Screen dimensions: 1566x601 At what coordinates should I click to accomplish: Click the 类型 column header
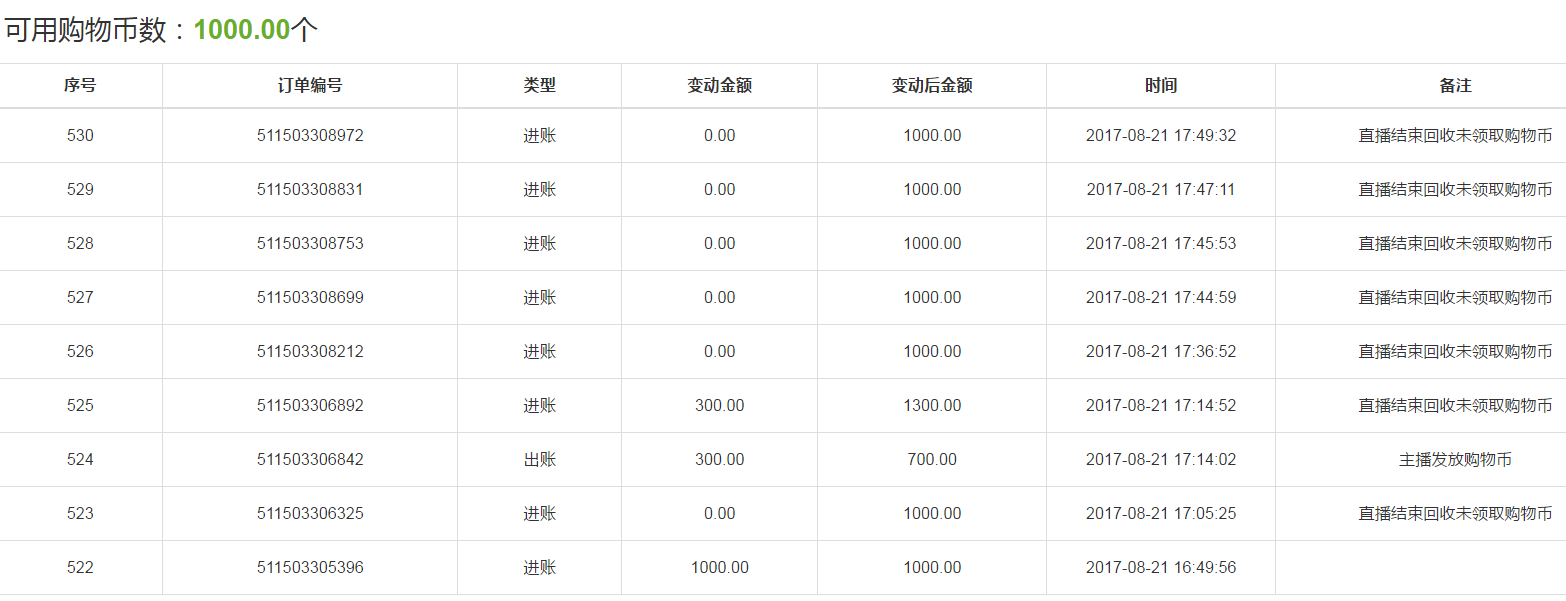(539, 86)
